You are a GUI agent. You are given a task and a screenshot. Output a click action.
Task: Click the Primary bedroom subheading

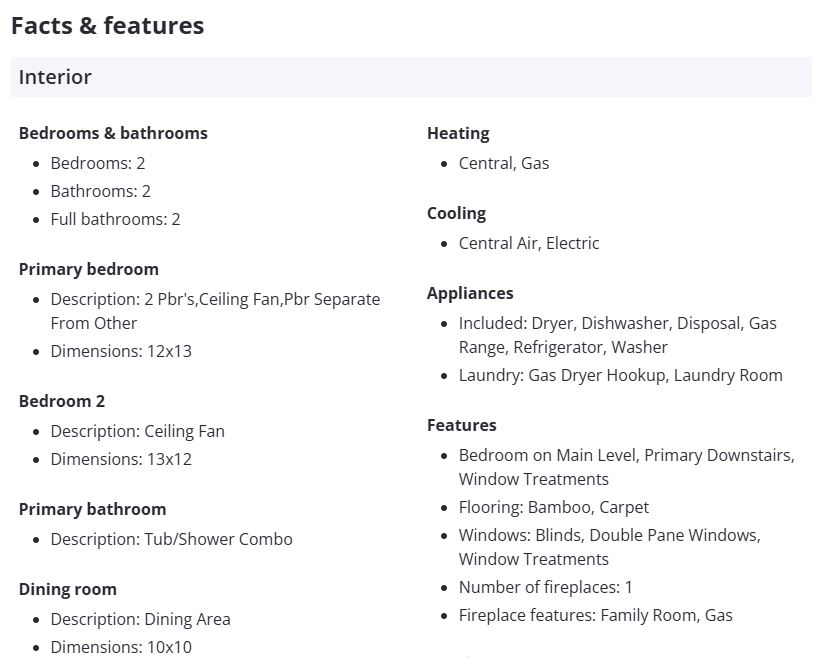pos(88,269)
